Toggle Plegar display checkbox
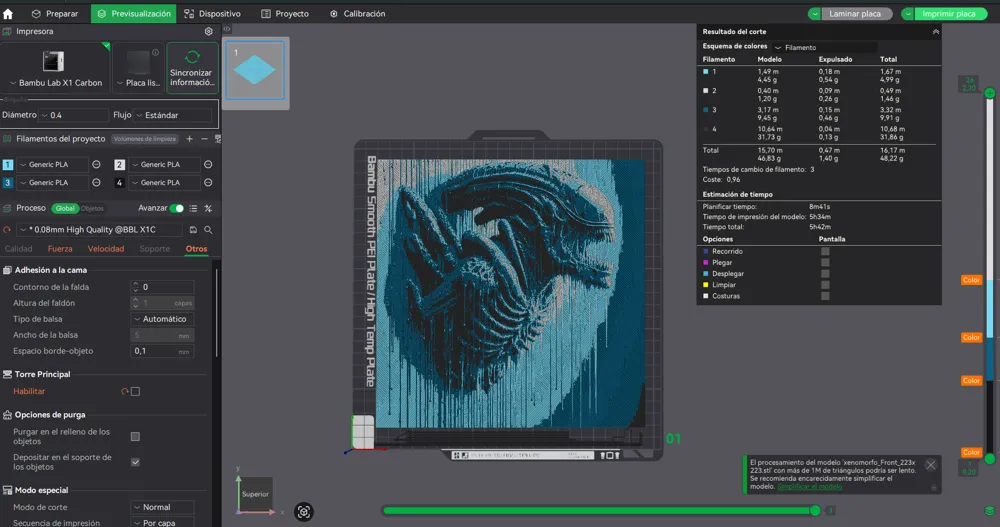Image resolution: width=1000 pixels, height=527 pixels. (825, 262)
